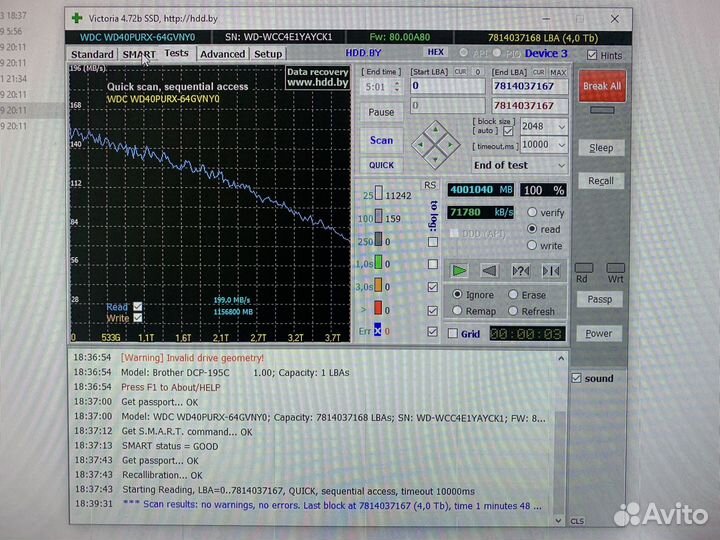Click the right arrow on the navigation diamond
720x540 pixels.
coord(448,144)
